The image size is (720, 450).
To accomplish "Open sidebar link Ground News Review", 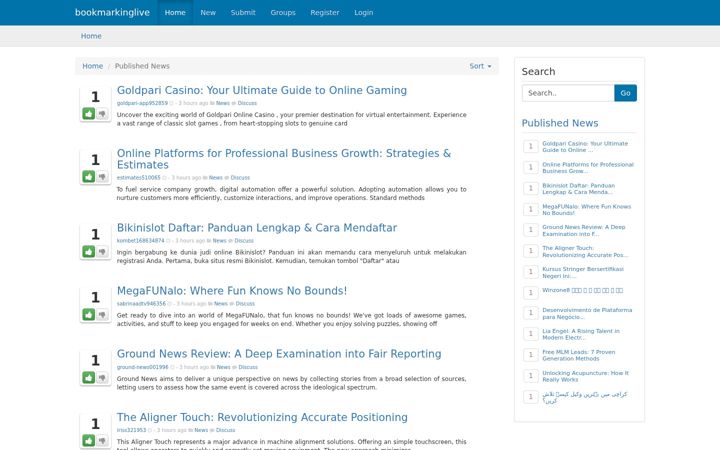I will pyautogui.click(x=584, y=231).
